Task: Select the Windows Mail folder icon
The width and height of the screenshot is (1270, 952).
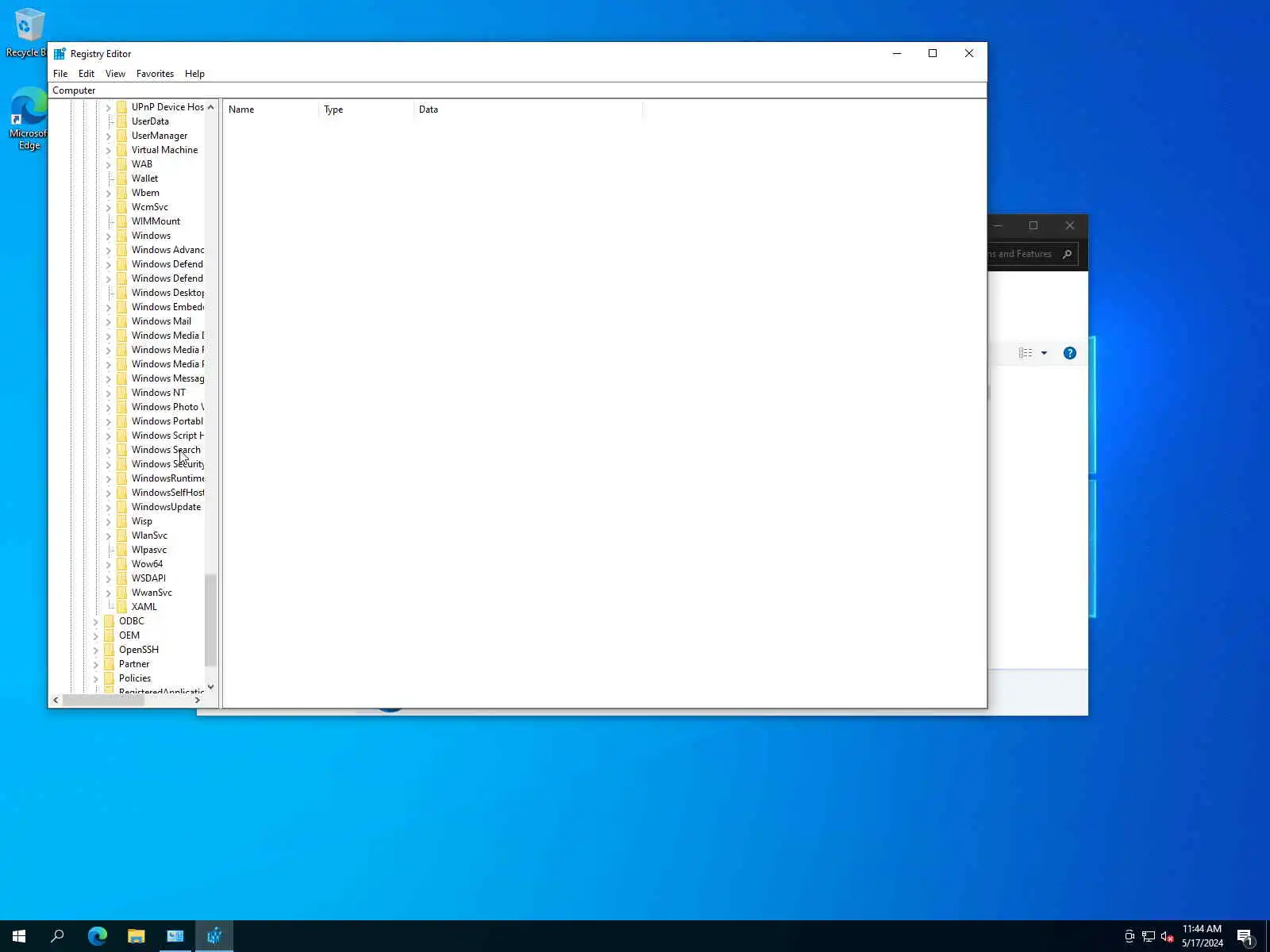Action: [x=121, y=321]
